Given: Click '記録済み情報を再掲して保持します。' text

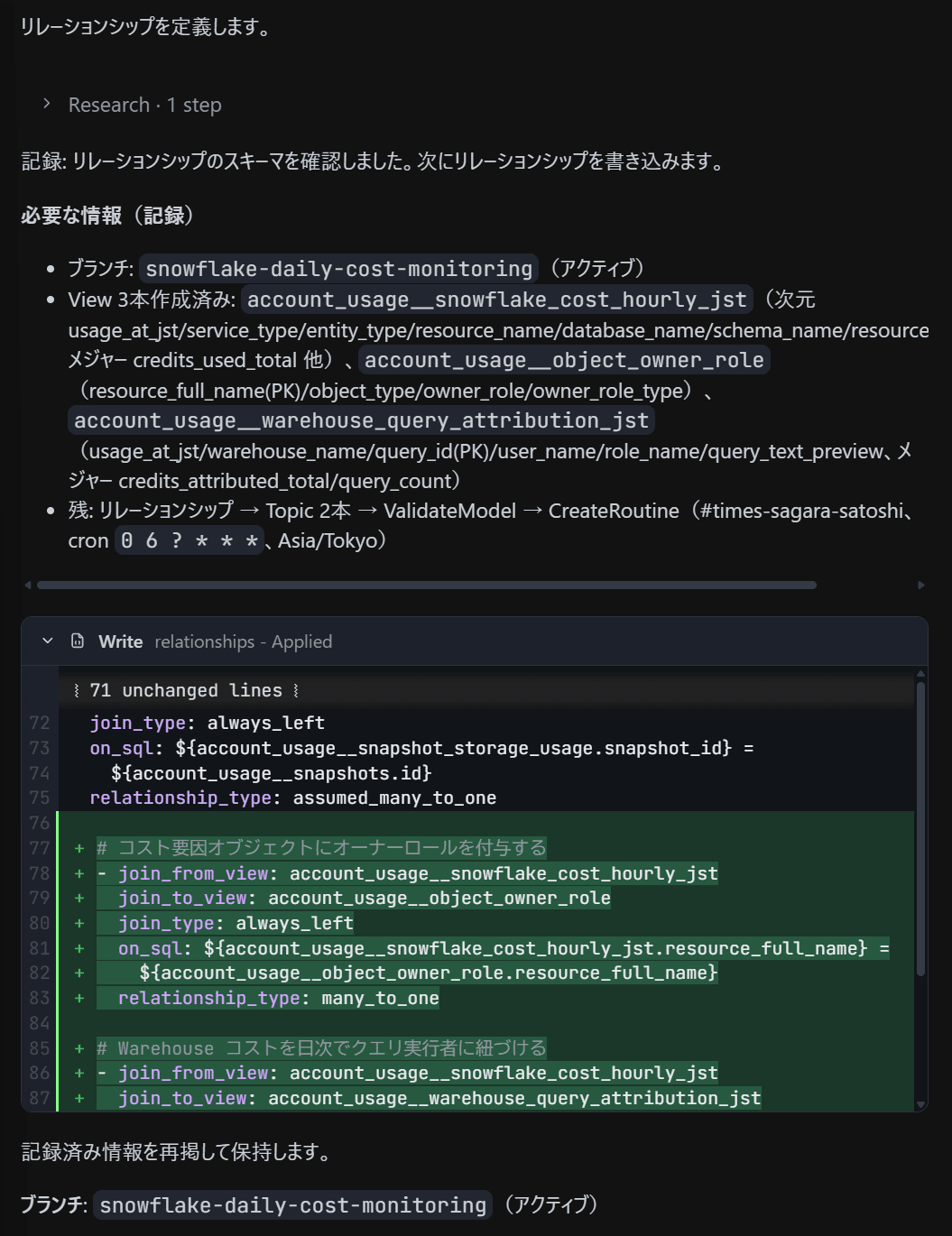Looking at the screenshot, I should [x=178, y=1152].
